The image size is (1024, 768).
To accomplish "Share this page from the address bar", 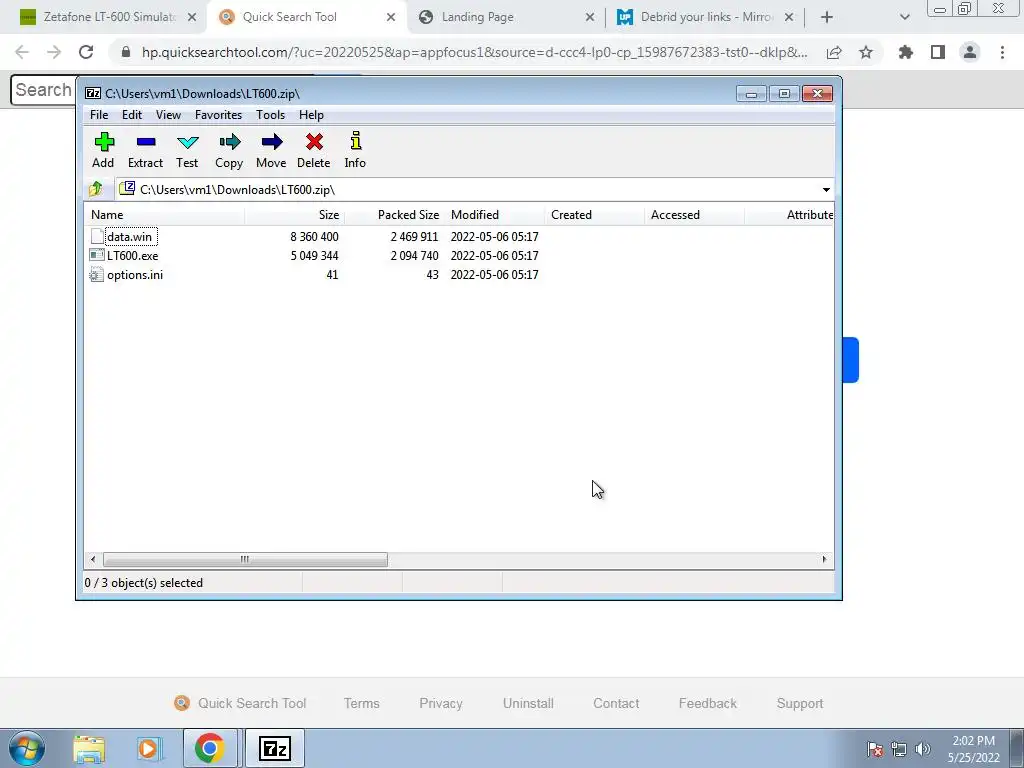I will click(834, 52).
